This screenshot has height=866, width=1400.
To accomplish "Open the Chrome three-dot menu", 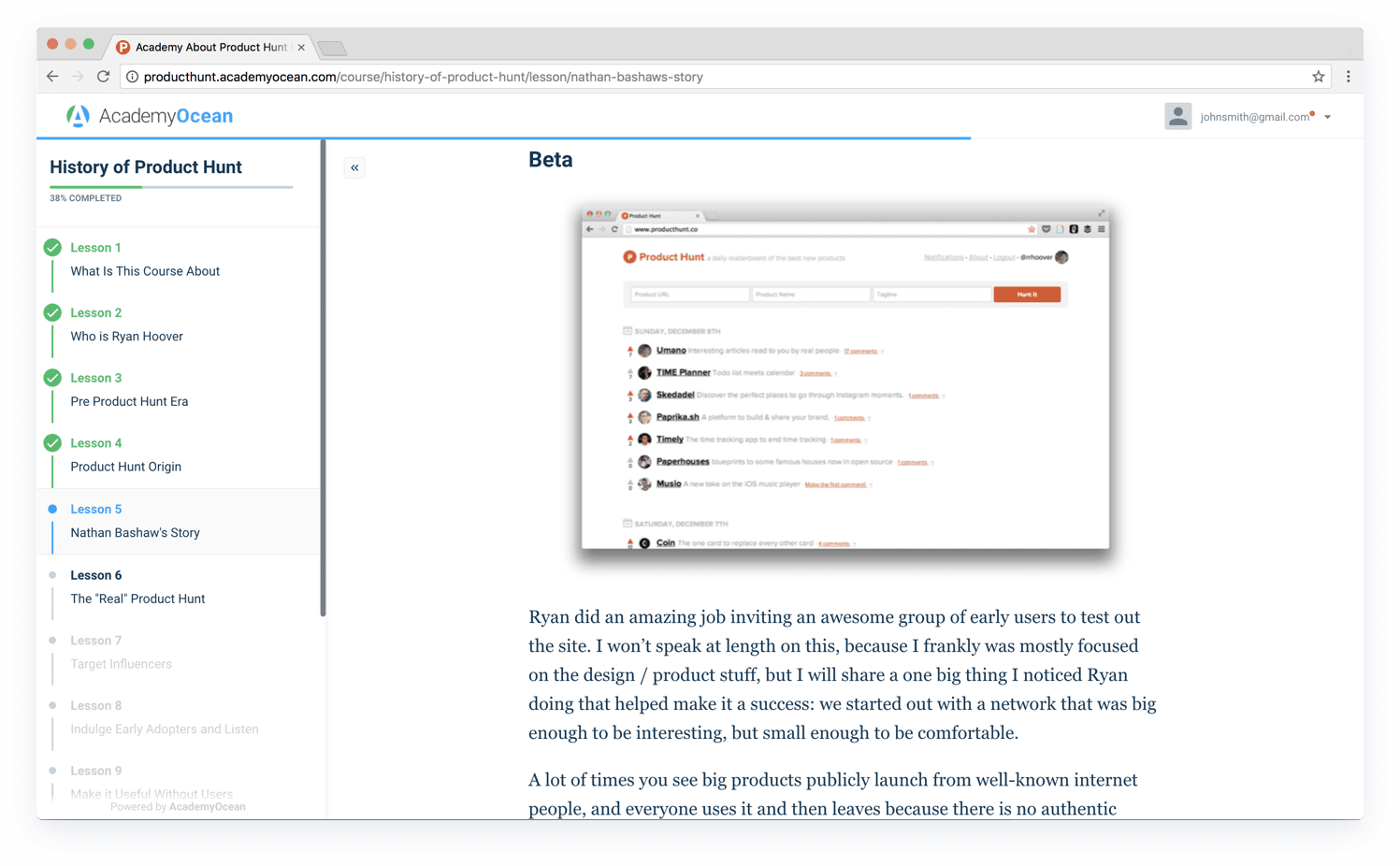I will [x=1348, y=77].
